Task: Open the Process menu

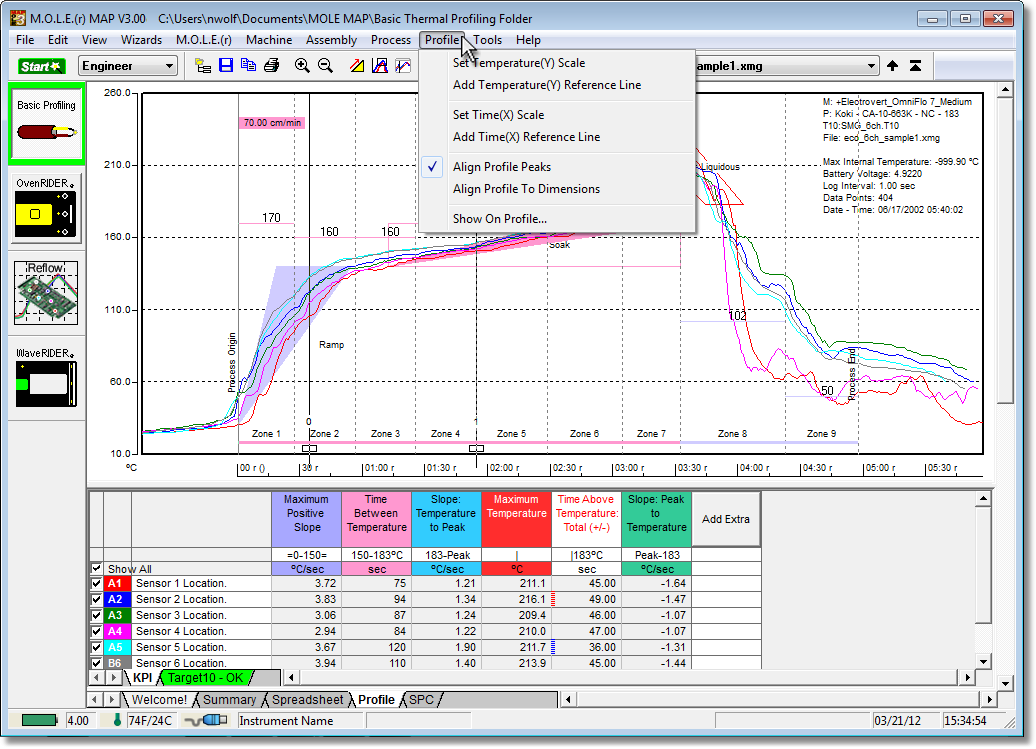Action: coord(390,40)
